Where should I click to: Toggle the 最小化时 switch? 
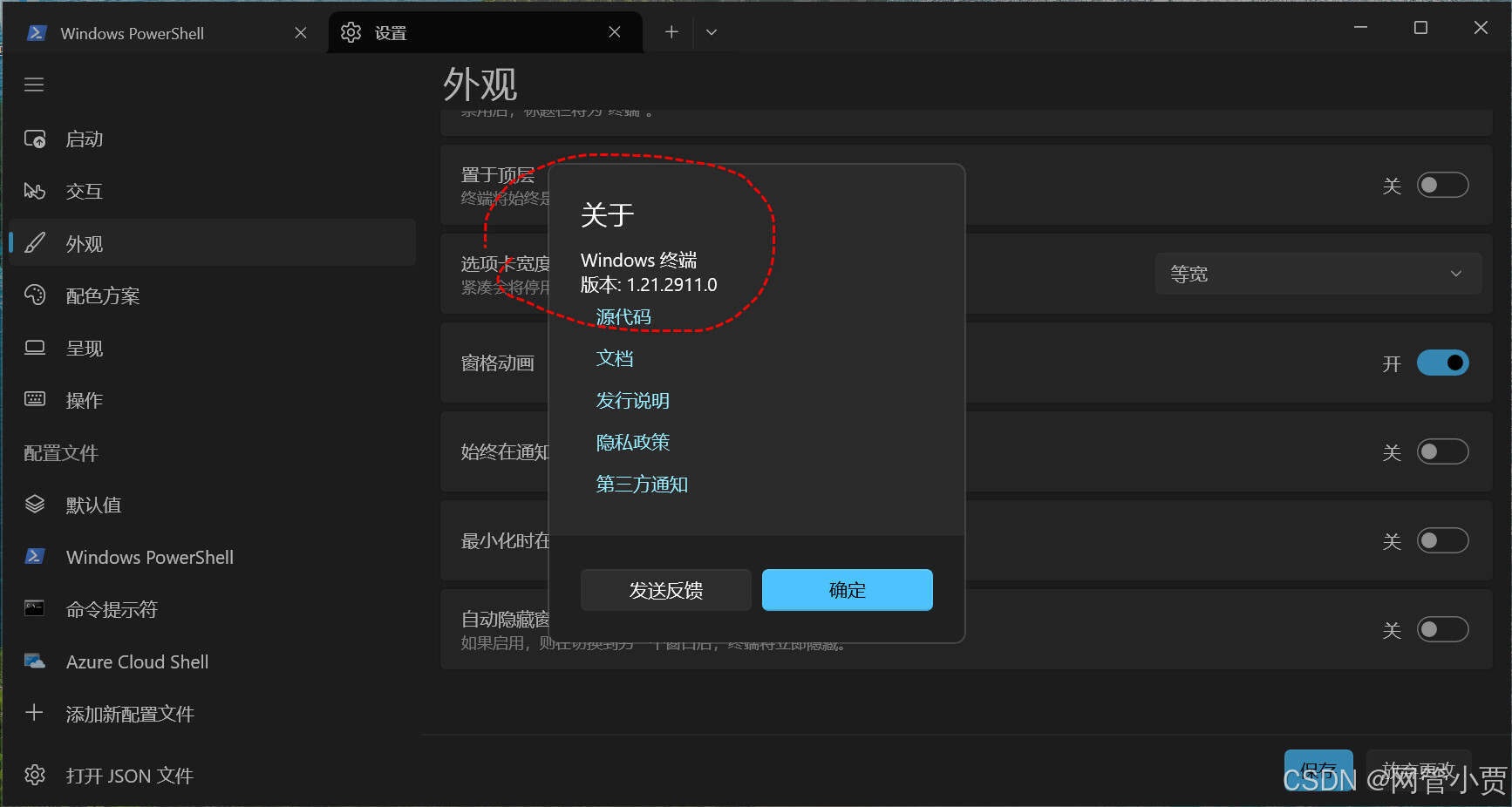coord(1443,540)
